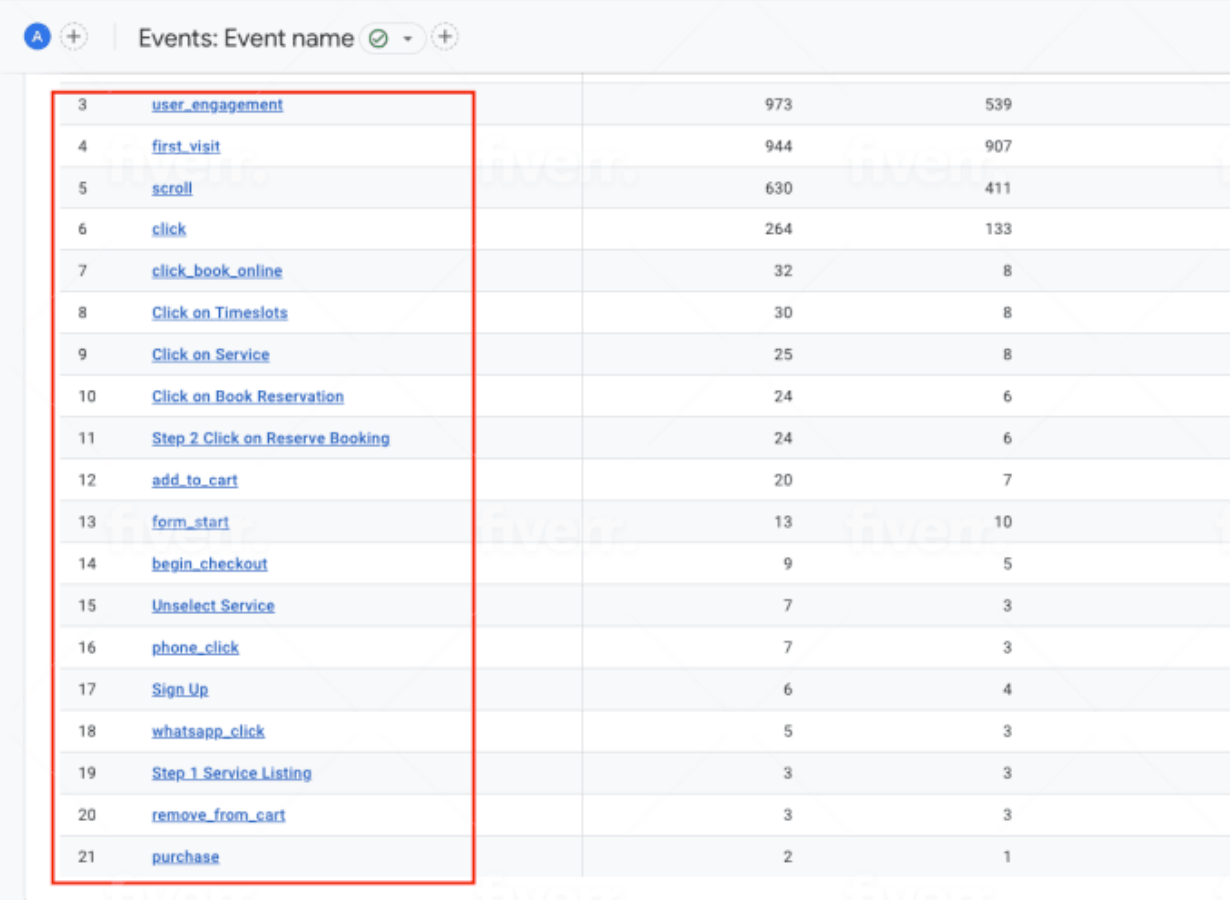The image size is (1230, 900).
Task: Click the scroll event link
Action: click(x=172, y=188)
